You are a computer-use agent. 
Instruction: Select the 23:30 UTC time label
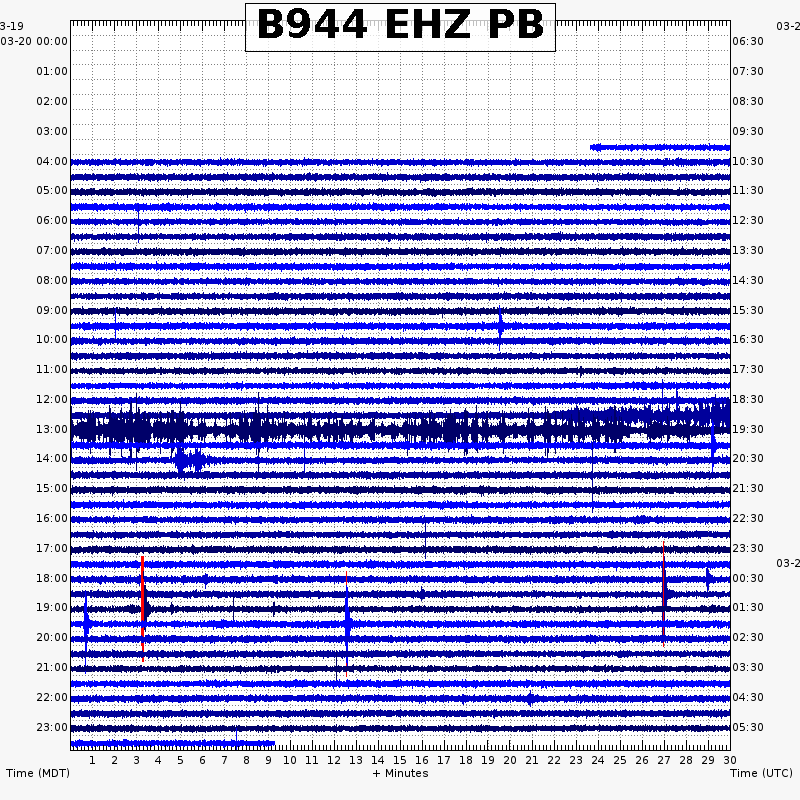(748, 548)
